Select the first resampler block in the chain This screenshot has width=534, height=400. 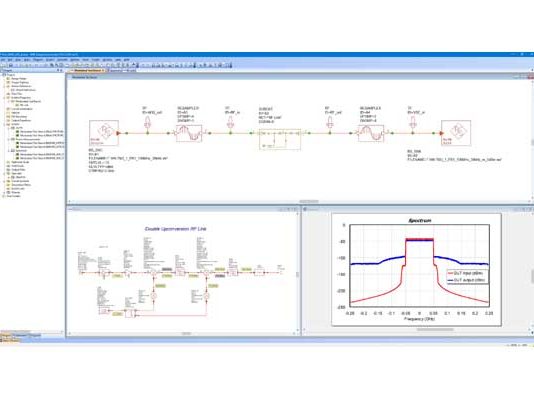coord(189,133)
